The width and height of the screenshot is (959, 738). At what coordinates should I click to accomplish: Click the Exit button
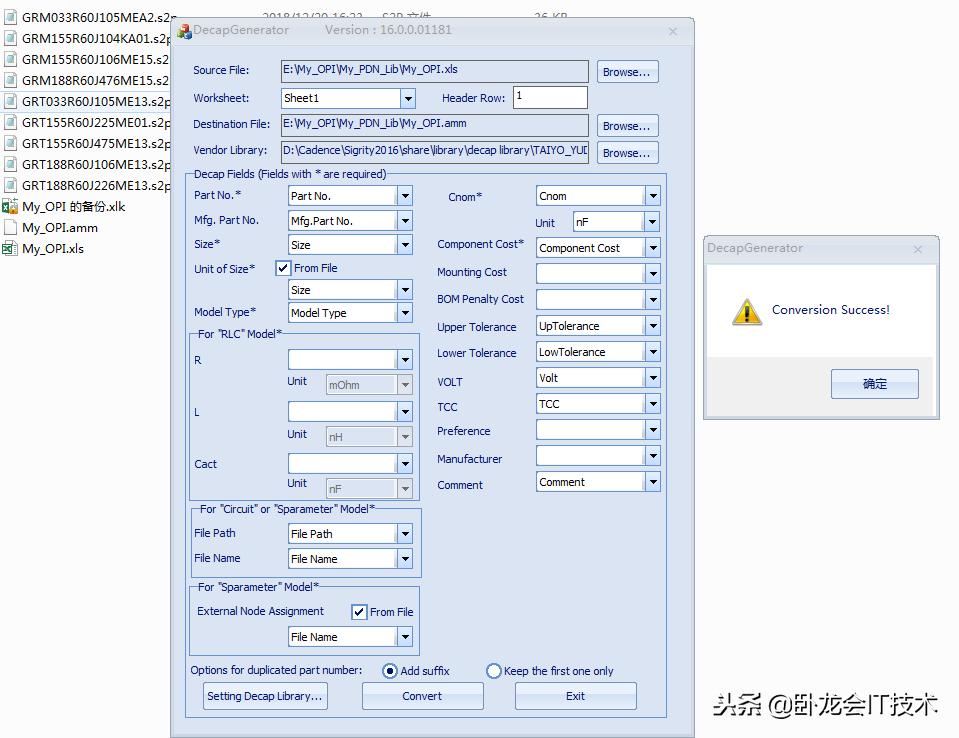(576, 696)
